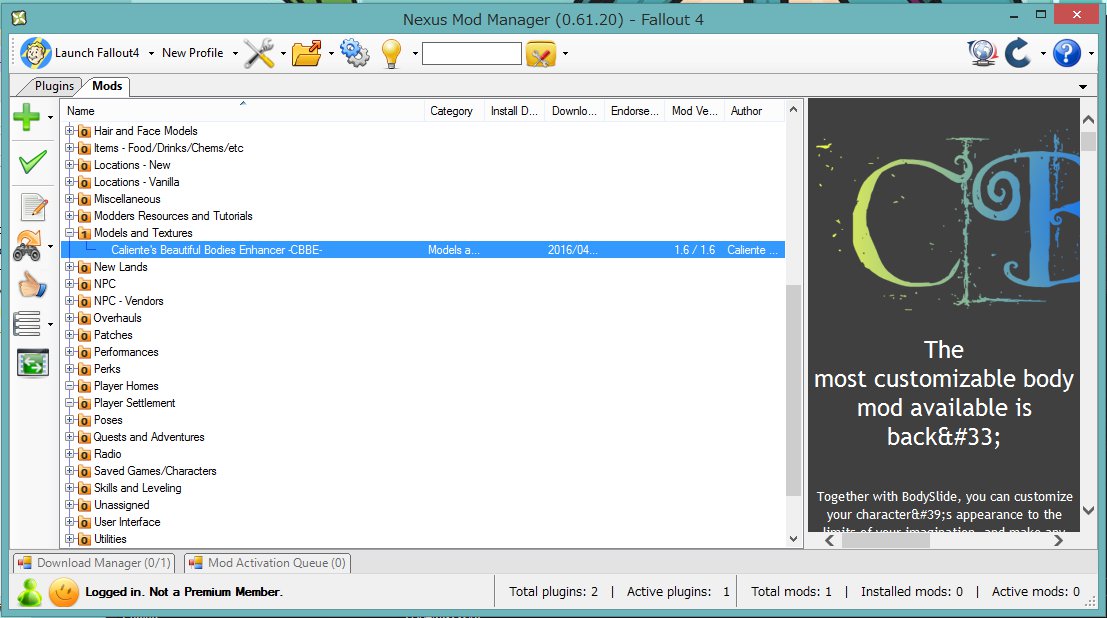Open the folders icon in toolbar
The height and width of the screenshot is (618, 1107).
pos(306,53)
